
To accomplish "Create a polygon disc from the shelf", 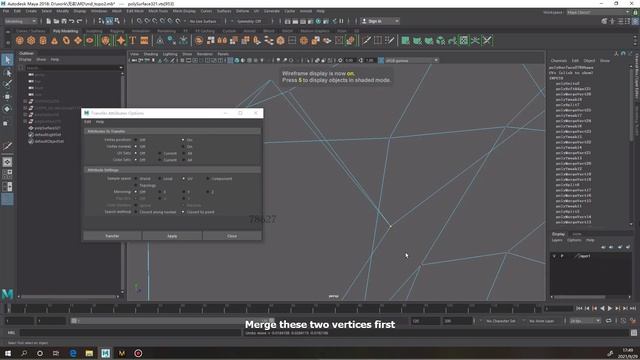I will 90,40.
